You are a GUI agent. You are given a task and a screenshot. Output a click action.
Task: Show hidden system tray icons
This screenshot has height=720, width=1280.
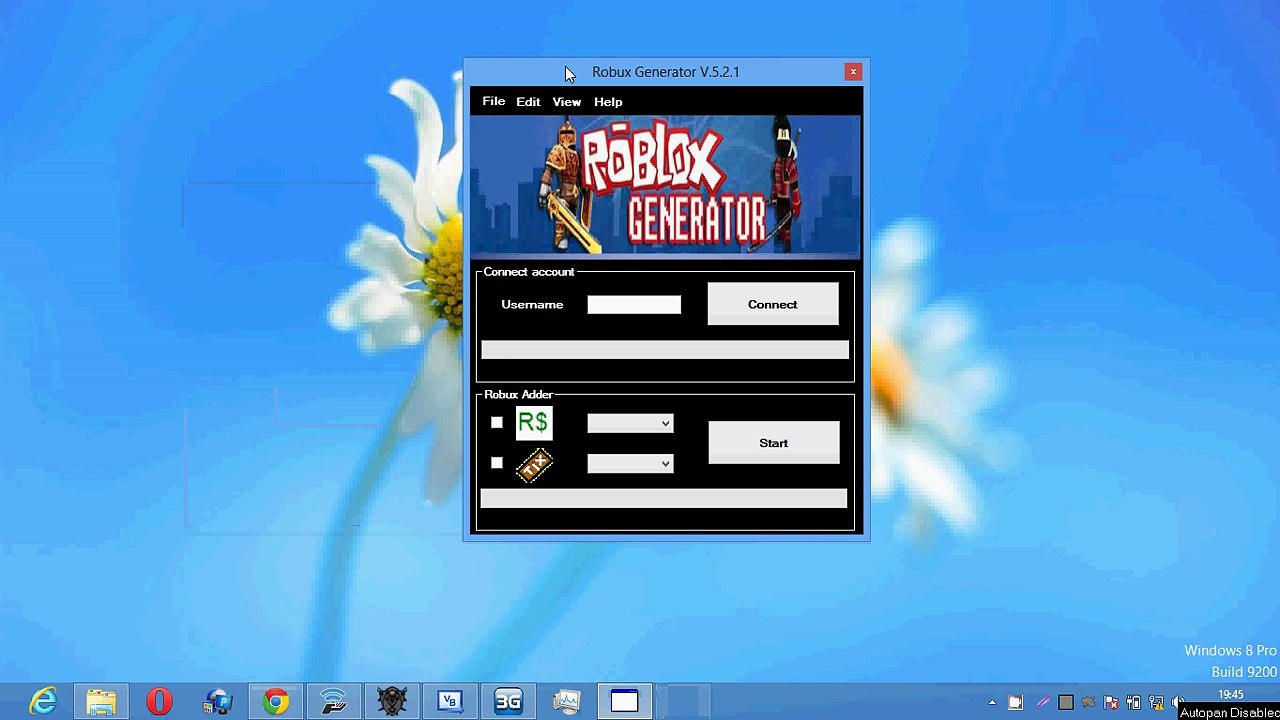992,702
